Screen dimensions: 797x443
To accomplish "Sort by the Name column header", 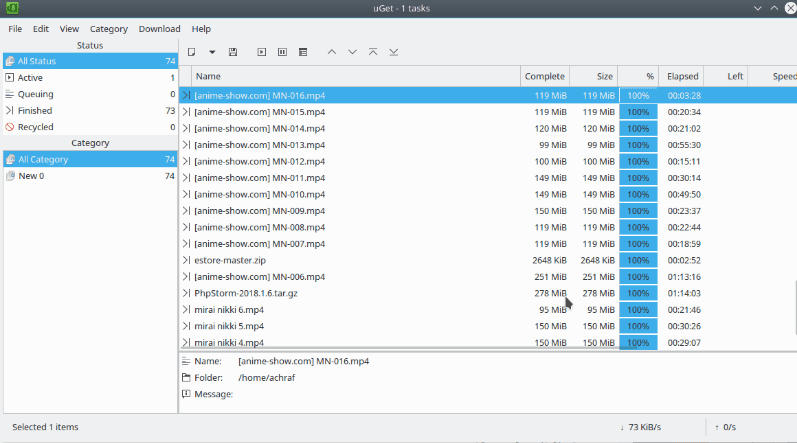I will click(x=356, y=76).
